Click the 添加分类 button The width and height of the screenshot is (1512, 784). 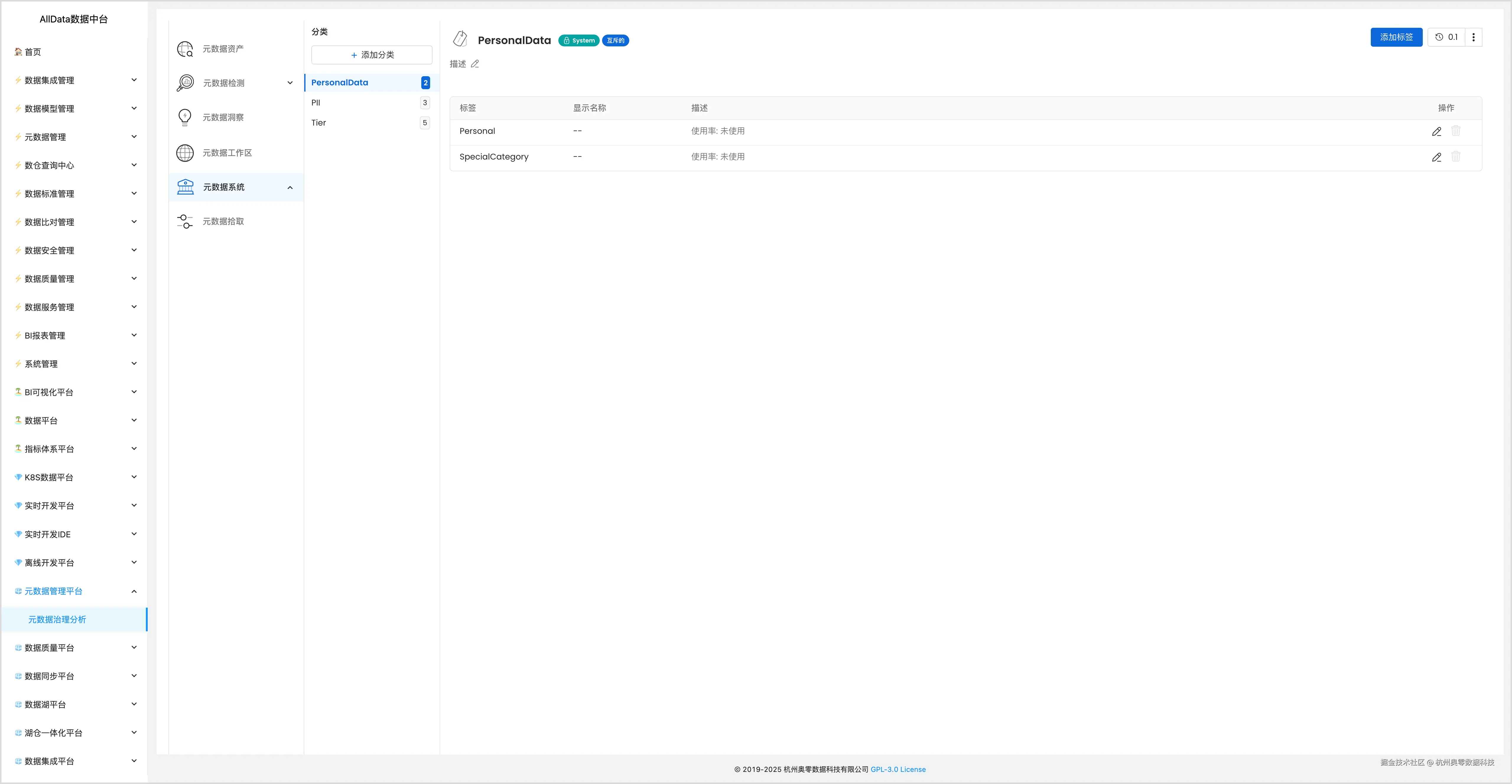(372, 55)
